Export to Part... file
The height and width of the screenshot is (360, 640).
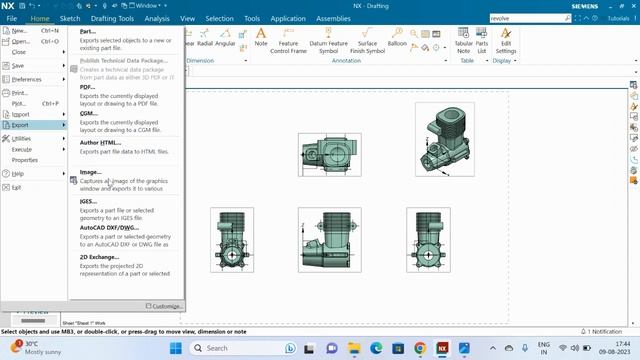[x=125, y=39]
